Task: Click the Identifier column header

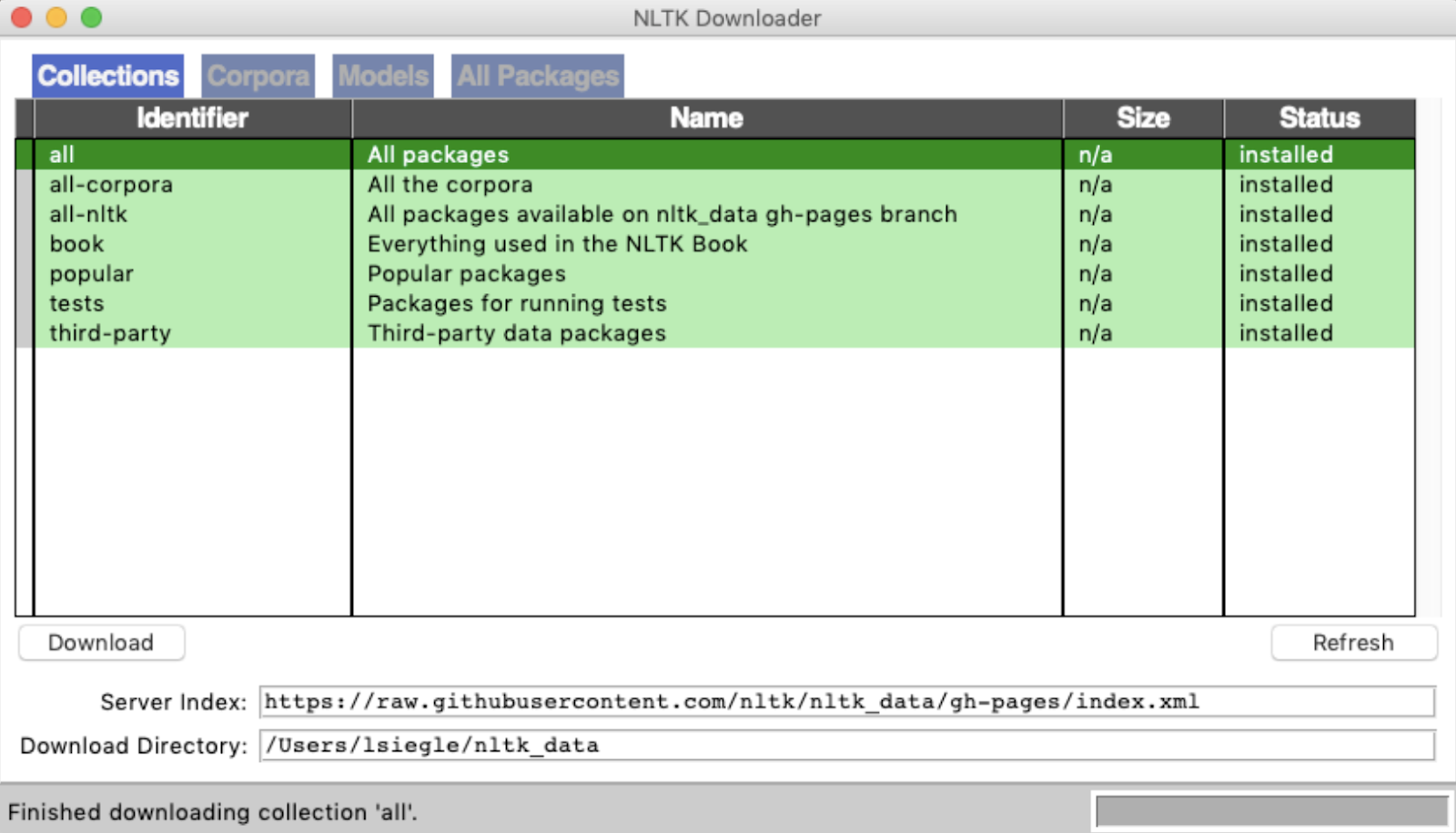Action: (192, 118)
